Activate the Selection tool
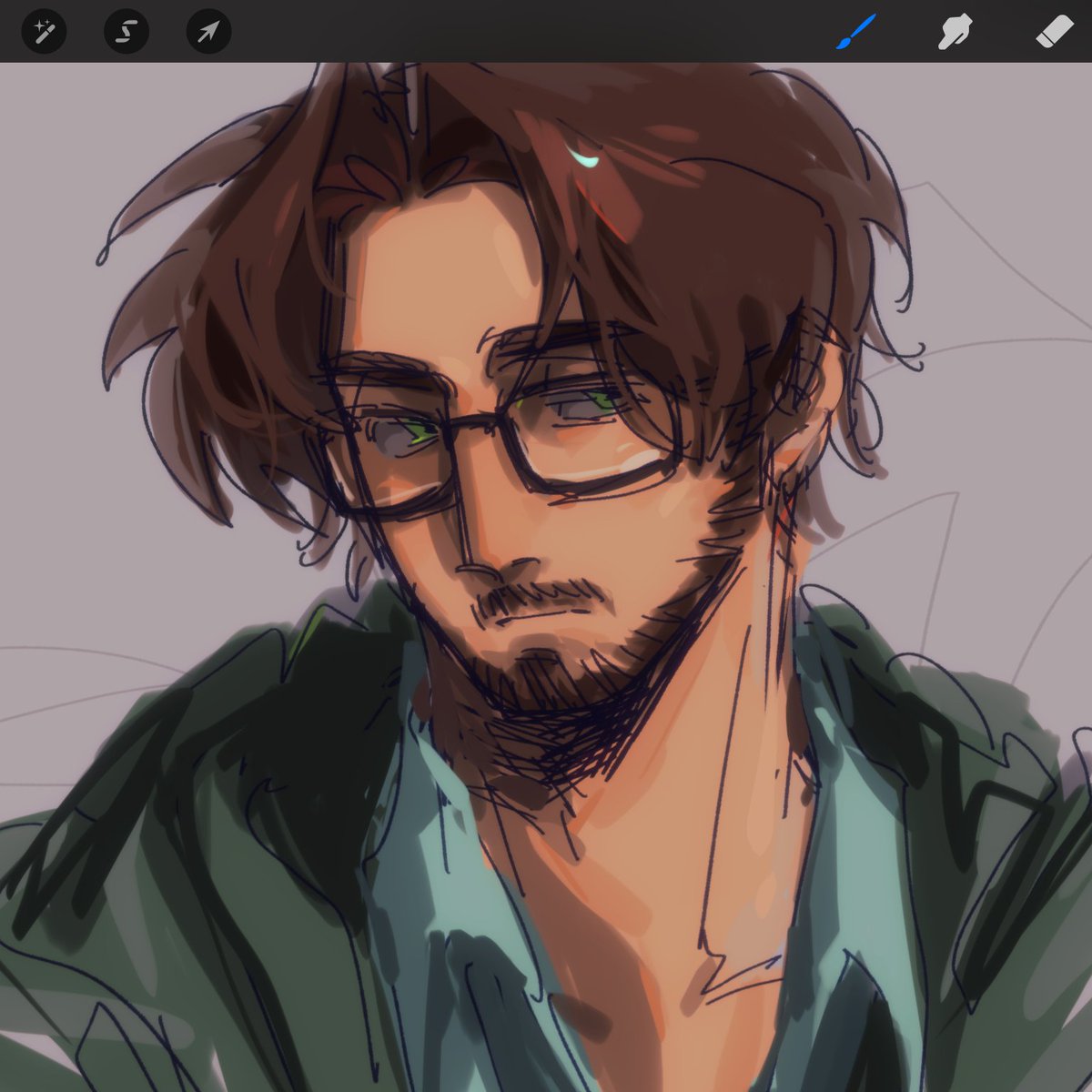Image resolution: width=1092 pixels, height=1092 pixels. 126,33
